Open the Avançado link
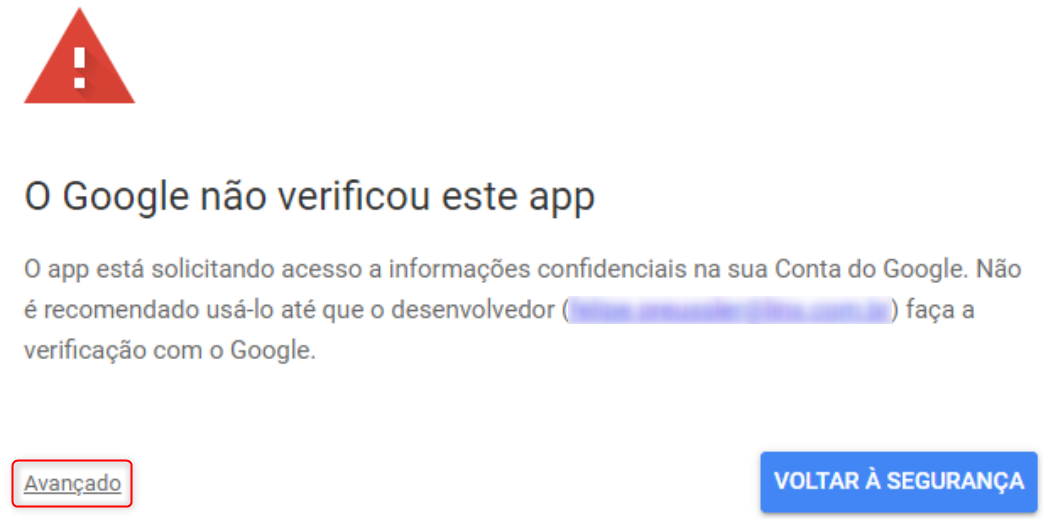Screen dimensions: 1043x519 (x=73, y=484)
